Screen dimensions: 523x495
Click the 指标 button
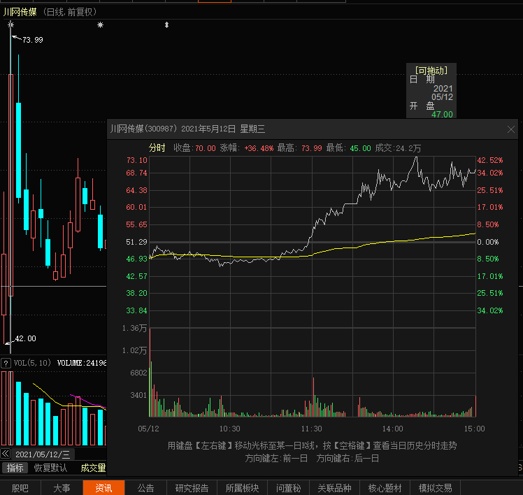click(15, 468)
